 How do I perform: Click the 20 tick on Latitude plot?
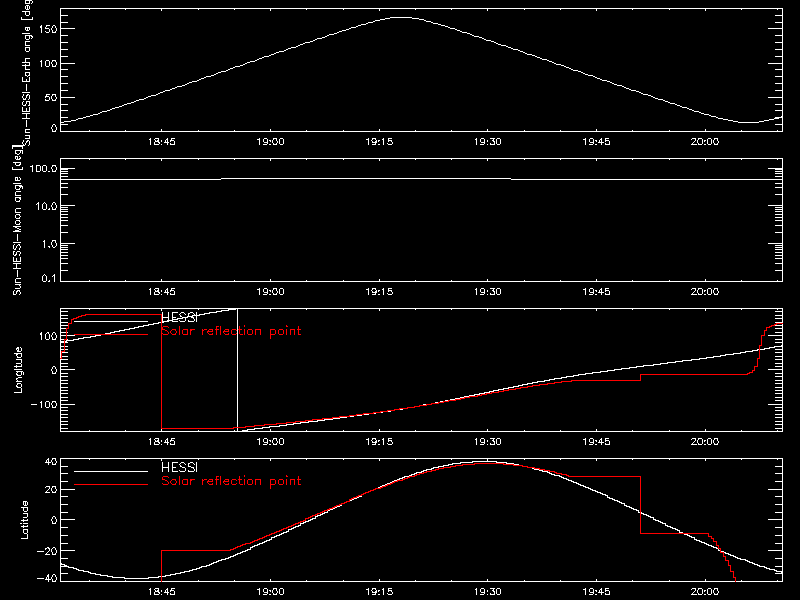coord(51,490)
